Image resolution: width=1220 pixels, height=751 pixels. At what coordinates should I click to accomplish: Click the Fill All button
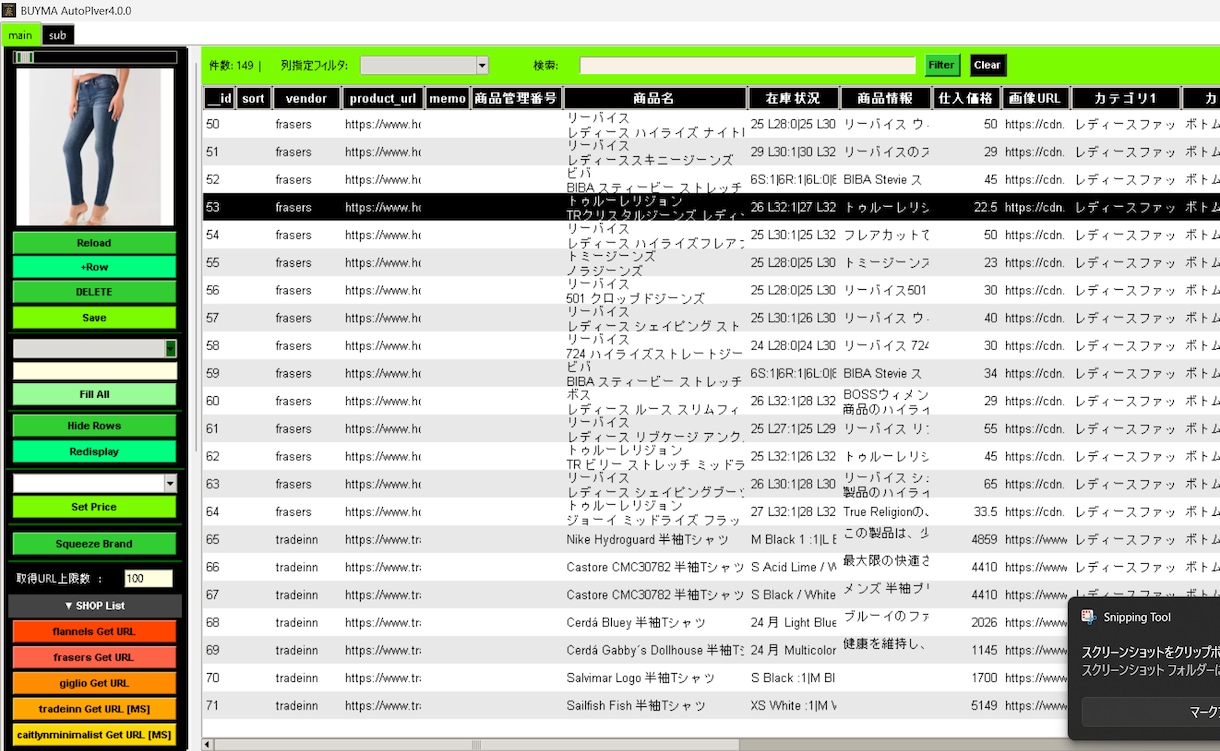tap(94, 394)
